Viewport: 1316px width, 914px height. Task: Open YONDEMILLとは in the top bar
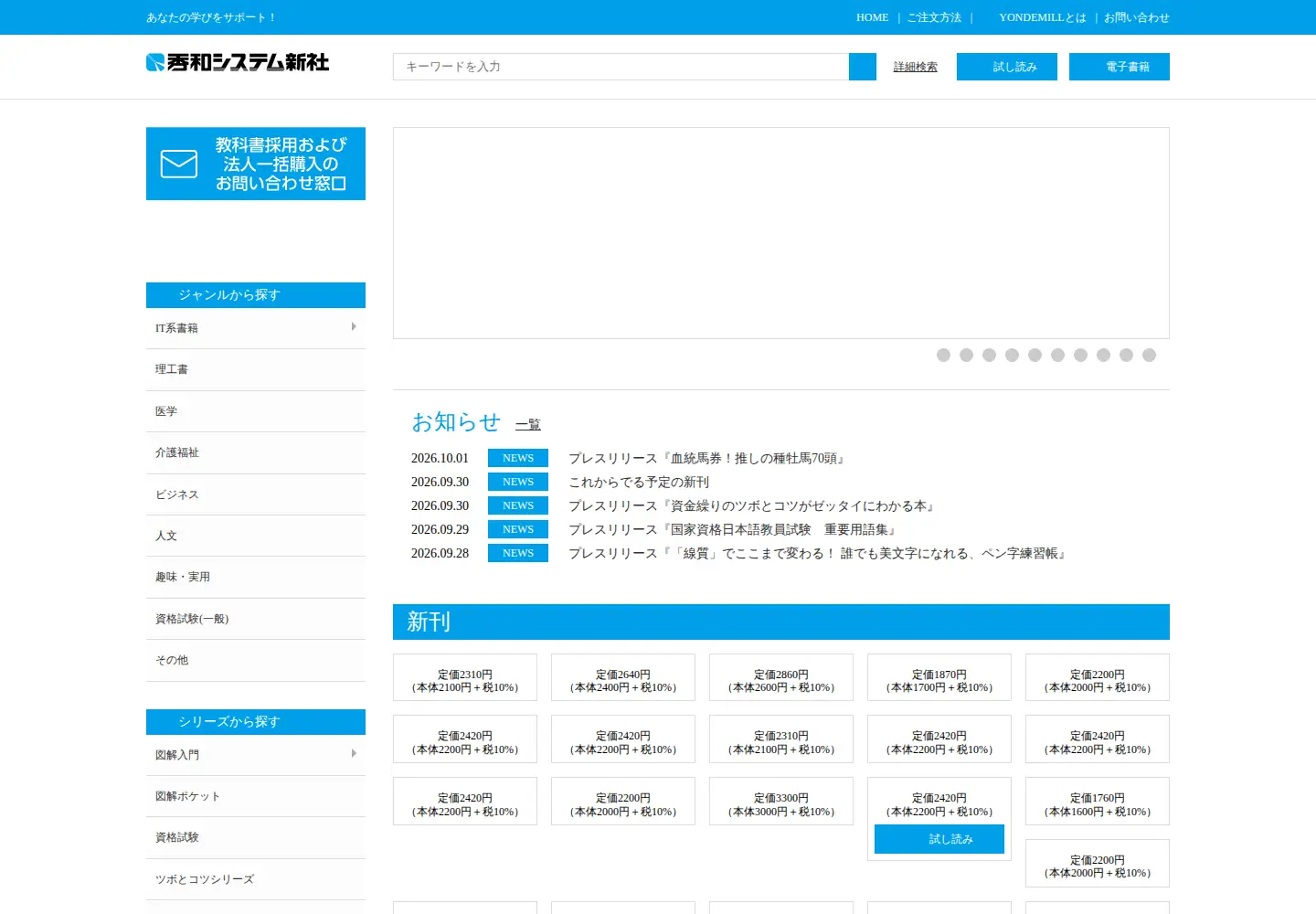tap(1043, 17)
